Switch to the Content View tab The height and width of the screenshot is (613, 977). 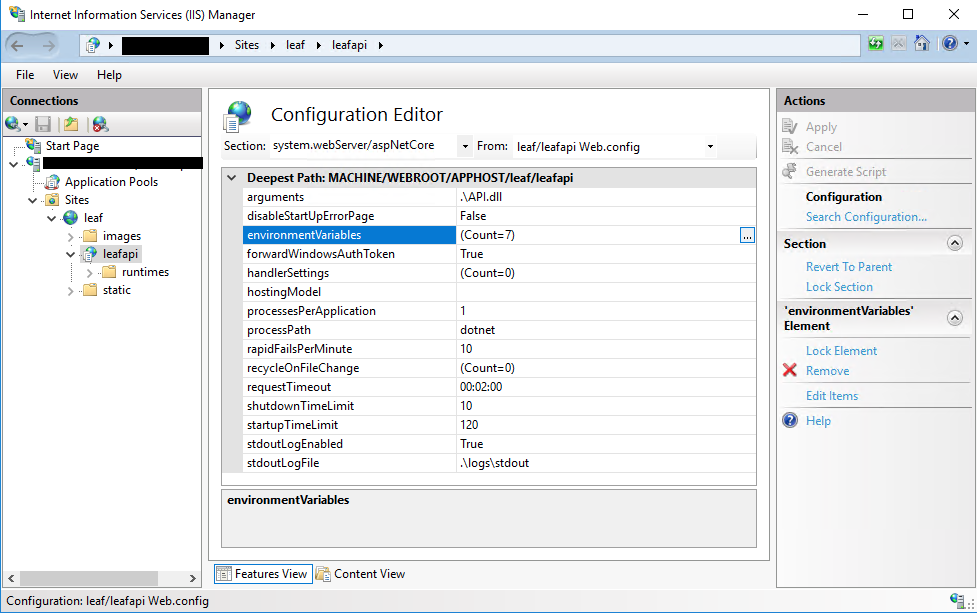point(360,574)
